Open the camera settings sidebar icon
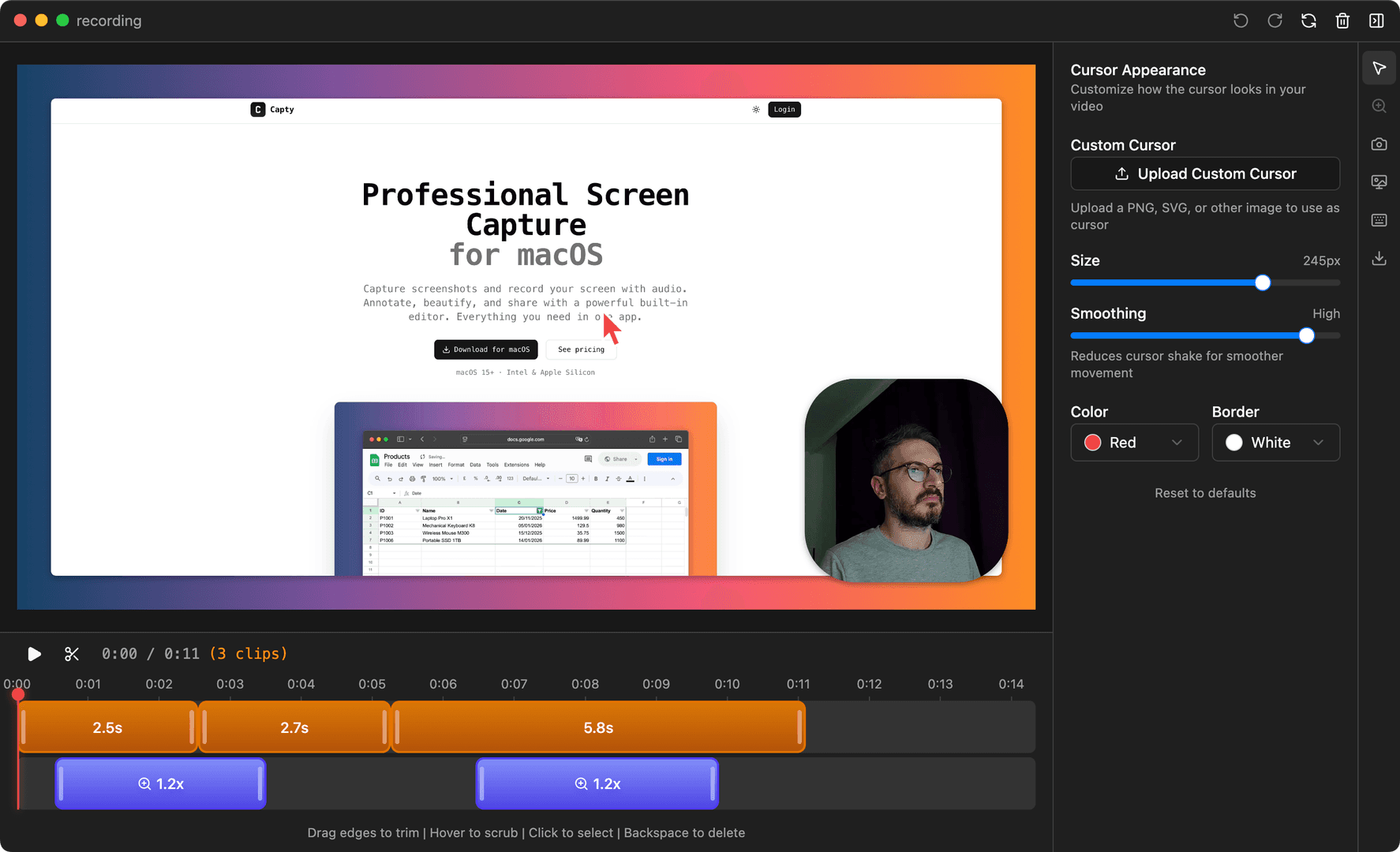Viewport: 1400px width, 852px height. [1379, 144]
